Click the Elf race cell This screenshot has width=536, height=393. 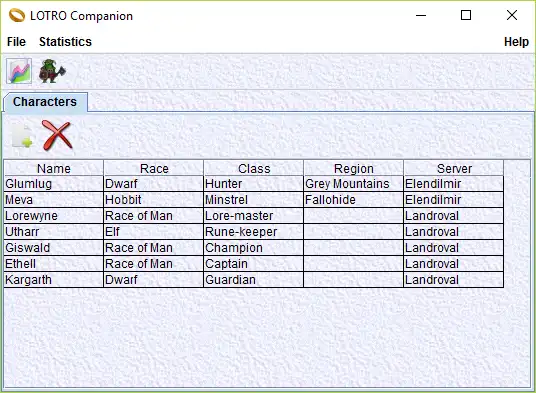(153, 232)
